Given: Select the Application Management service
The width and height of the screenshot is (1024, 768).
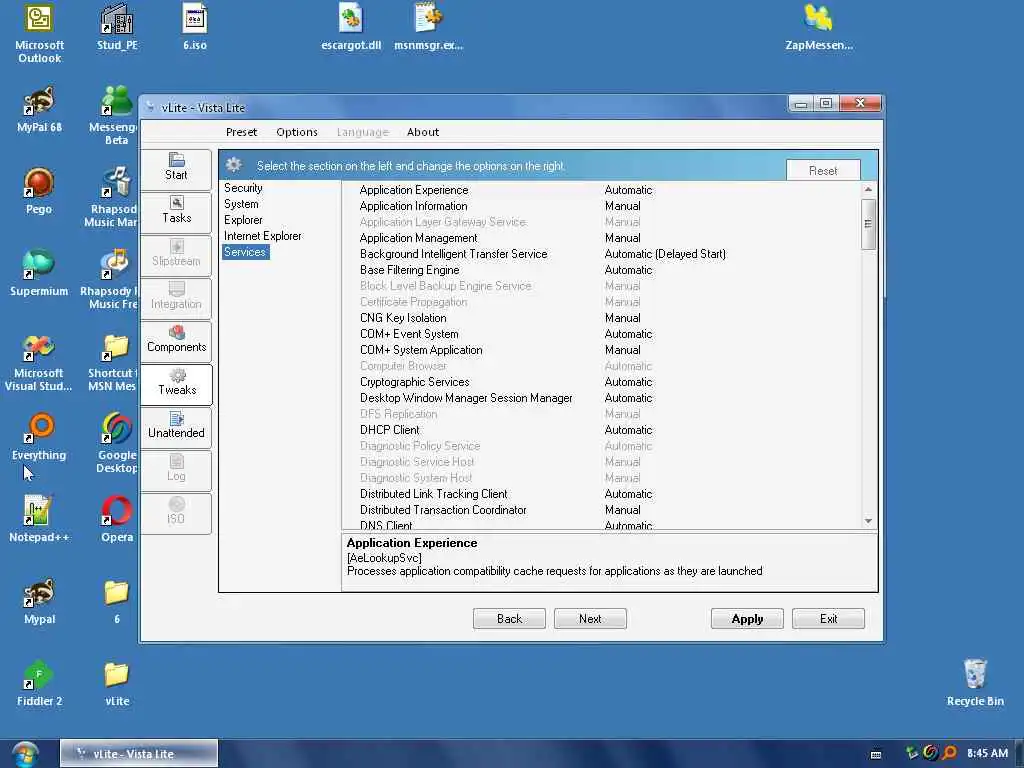Looking at the screenshot, I should point(601,238).
